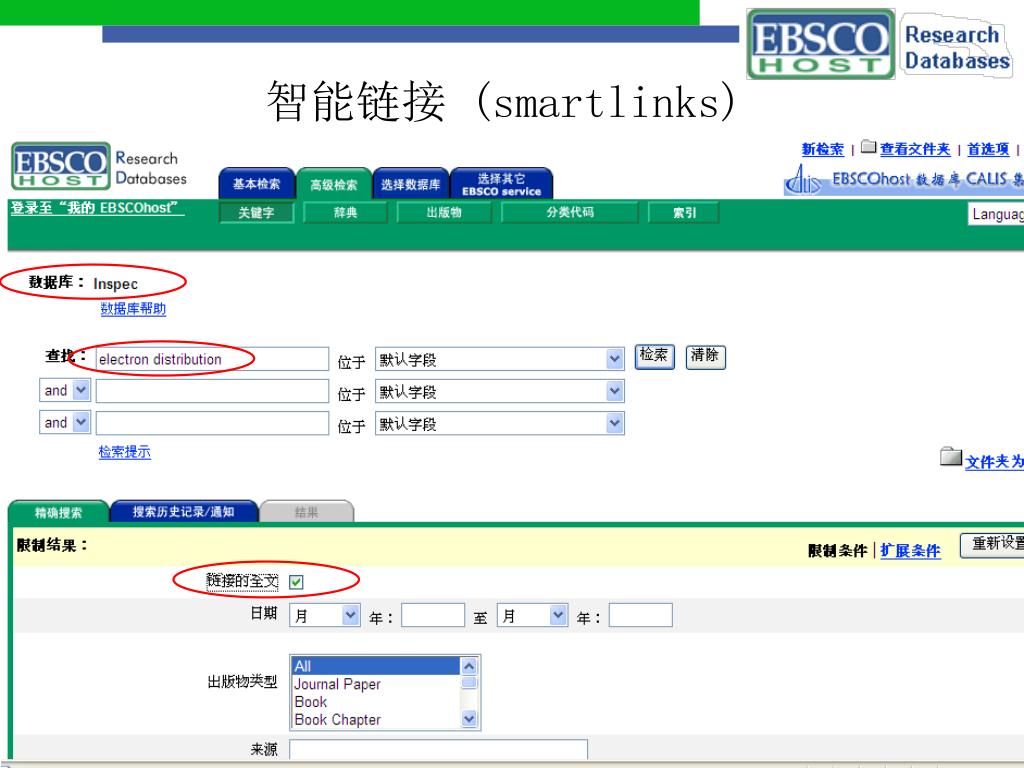
Task: Click the 扩展条件 link
Action: pos(910,551)
